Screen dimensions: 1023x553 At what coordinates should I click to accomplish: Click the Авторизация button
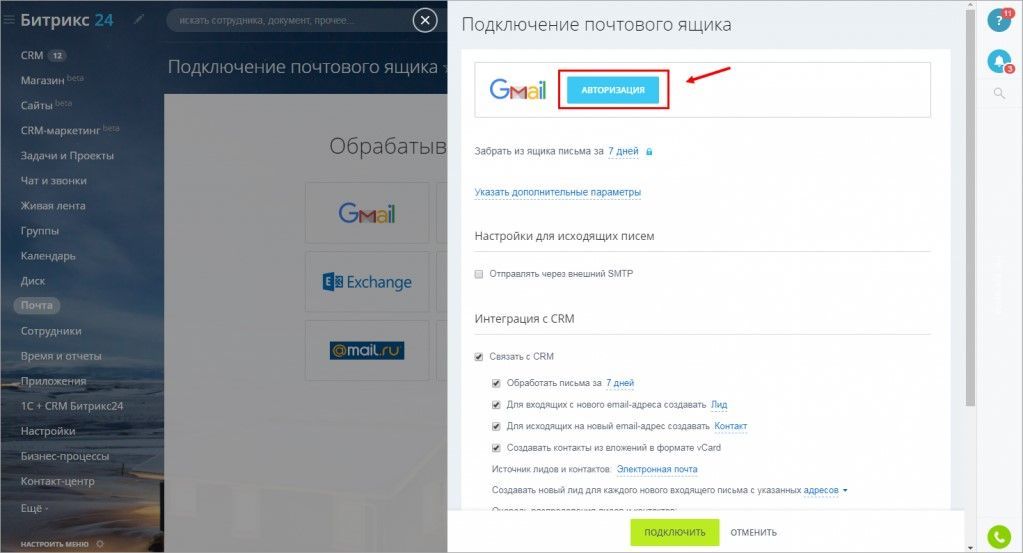point(613,90)
